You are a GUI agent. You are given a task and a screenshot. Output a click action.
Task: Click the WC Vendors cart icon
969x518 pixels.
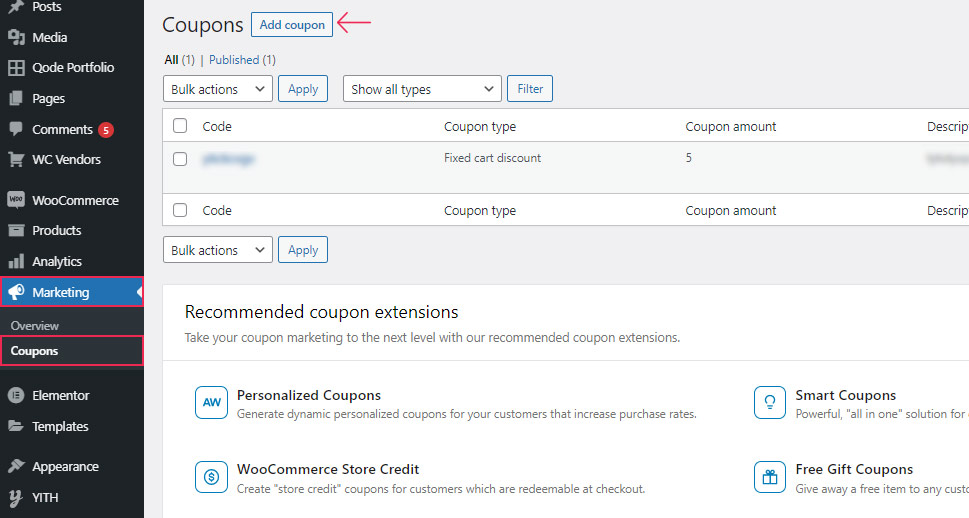(x=16, y=159)
